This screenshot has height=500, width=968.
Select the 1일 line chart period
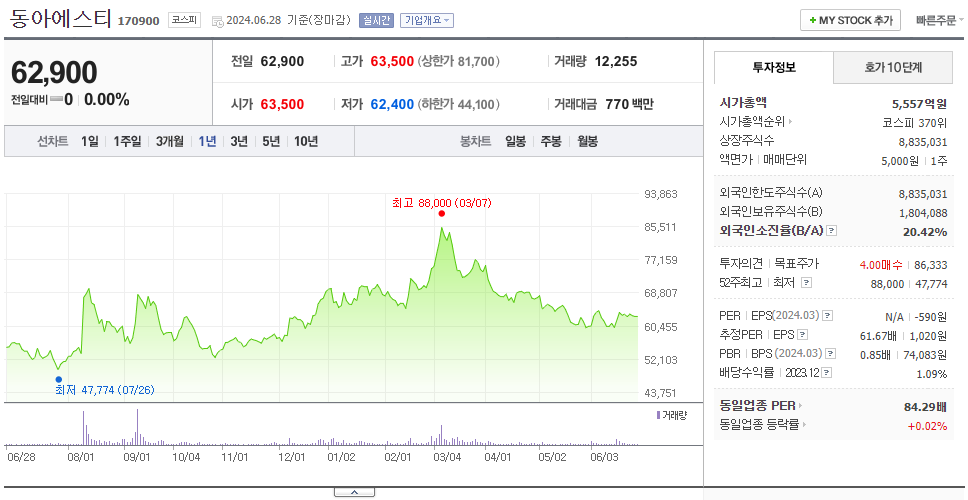(90, 141)
